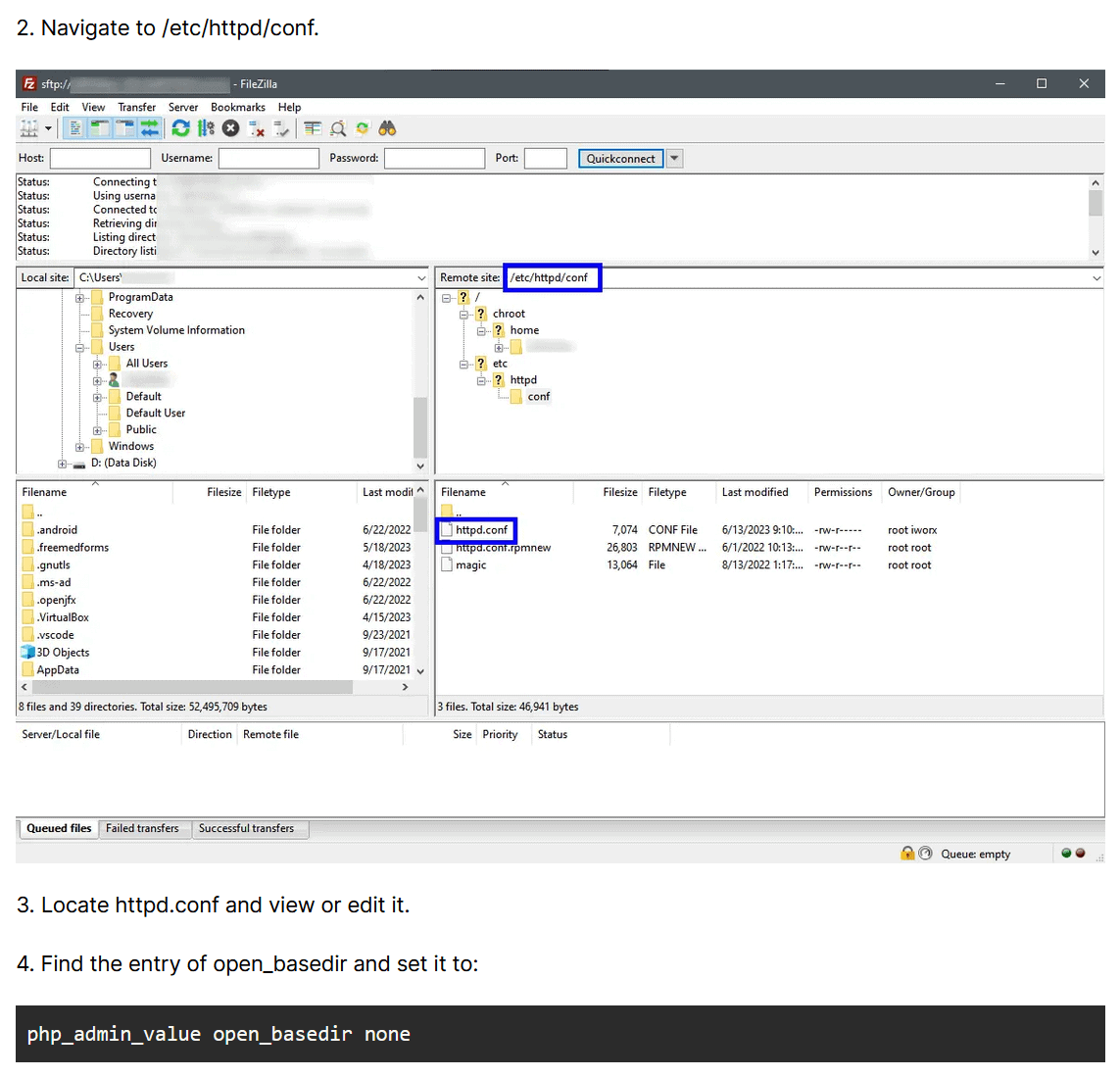Toggle transfer queue display icon
1120x1077 pixels.
(x=150, y=128)
